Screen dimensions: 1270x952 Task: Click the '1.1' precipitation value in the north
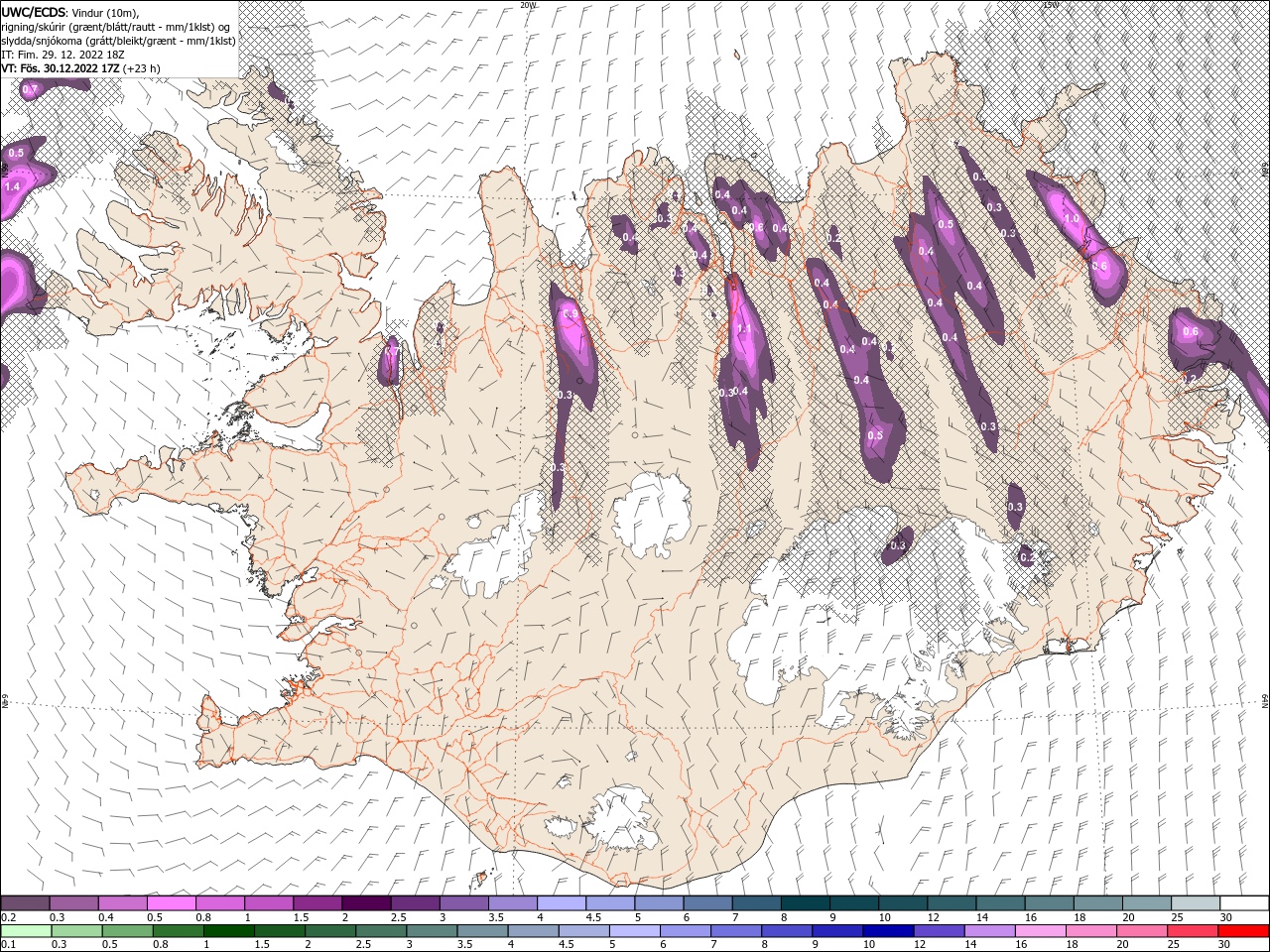743,329
